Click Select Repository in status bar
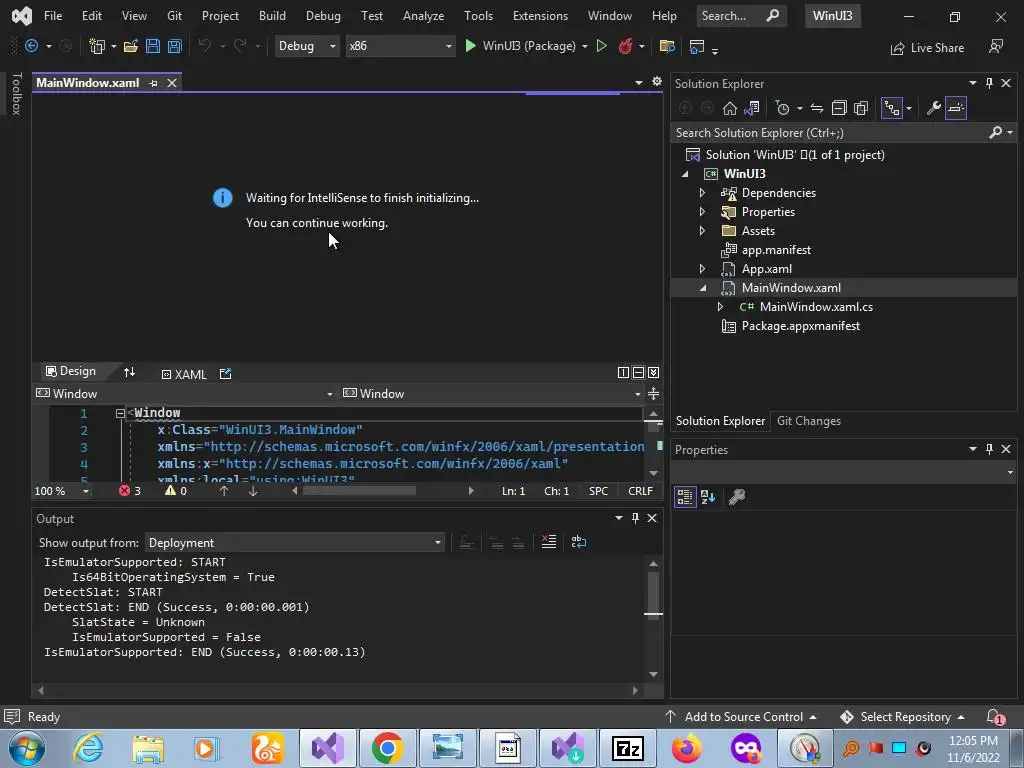 click(x=902, y=717)
